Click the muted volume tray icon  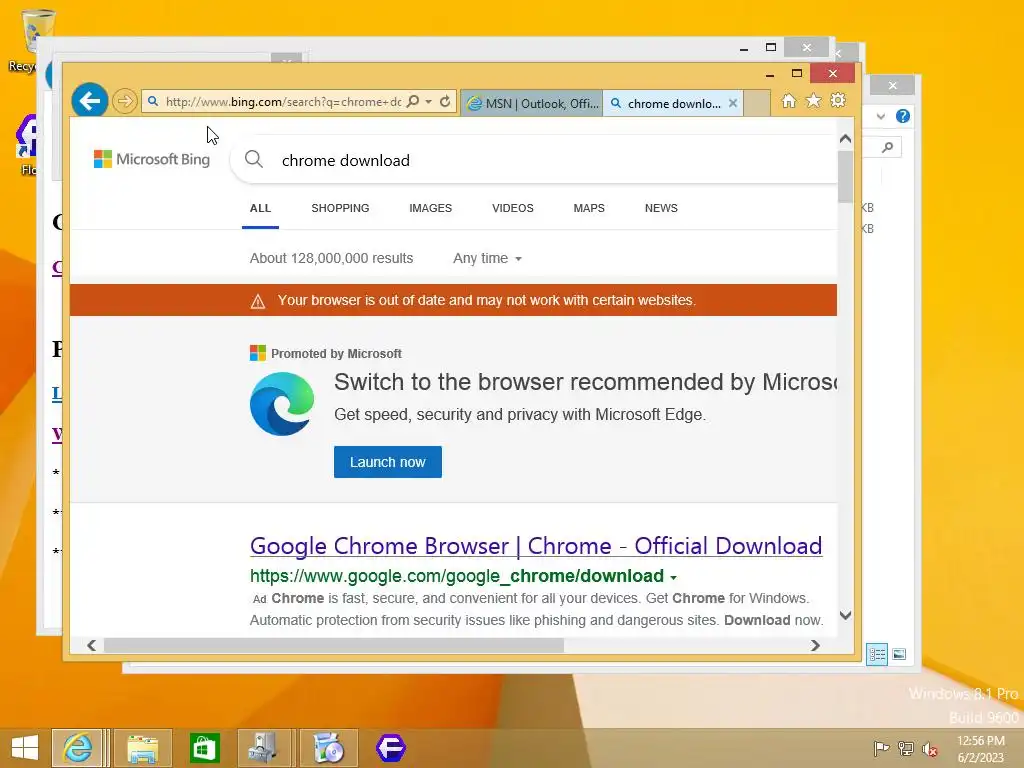click(930, 748)
